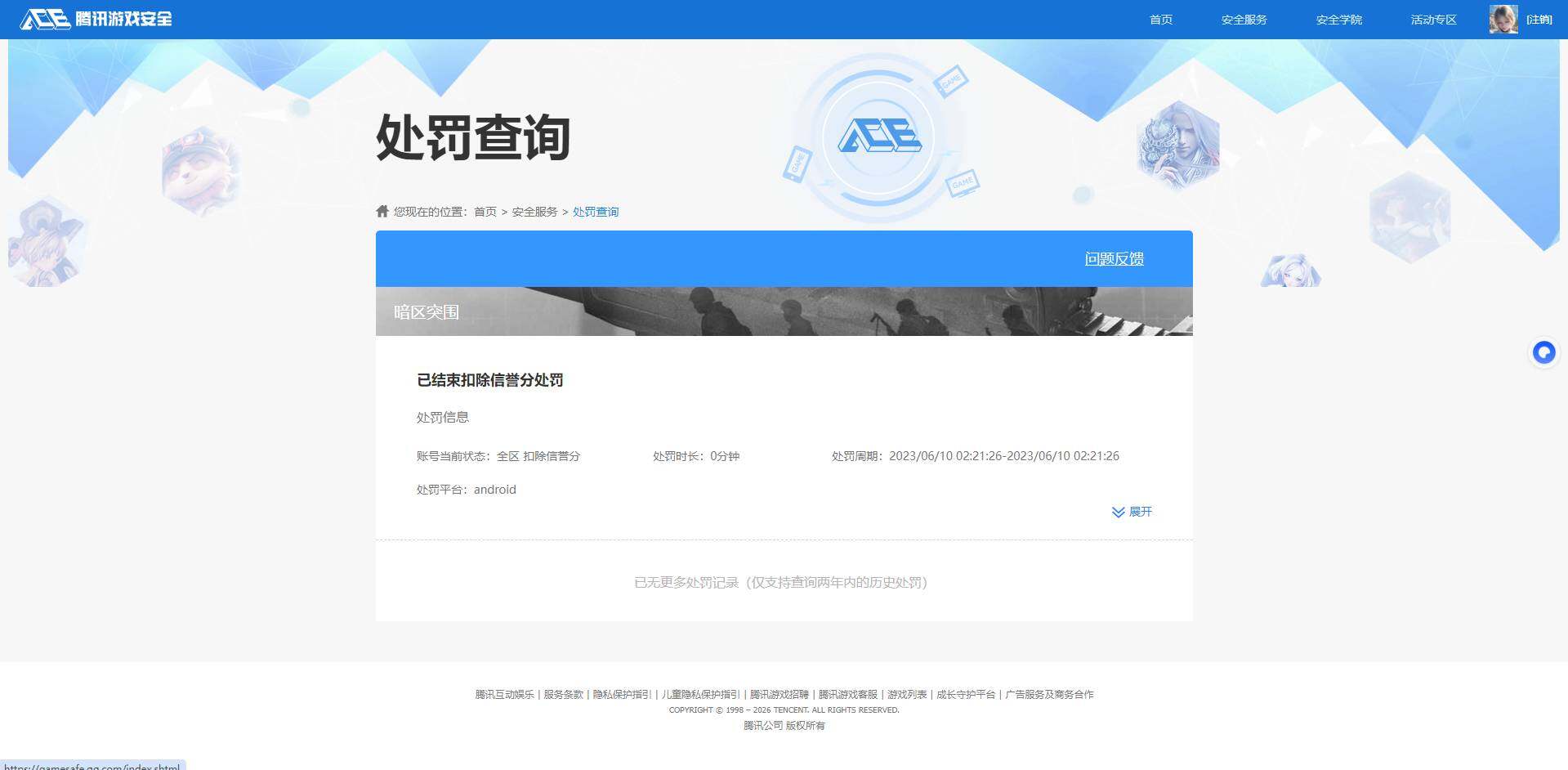The width and height of the screenshot is (1568, 770).
Task: Click the 处罚周期 date range text
Action: click(976, 456)
